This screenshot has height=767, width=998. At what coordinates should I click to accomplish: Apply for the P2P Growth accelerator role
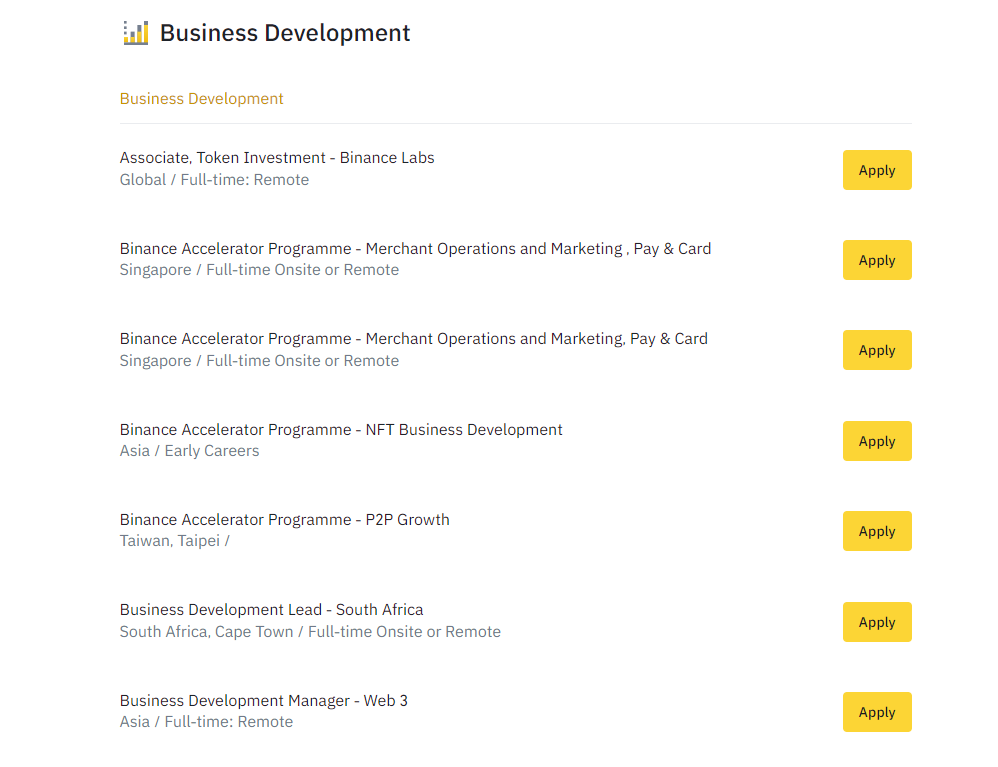point(876,531)
